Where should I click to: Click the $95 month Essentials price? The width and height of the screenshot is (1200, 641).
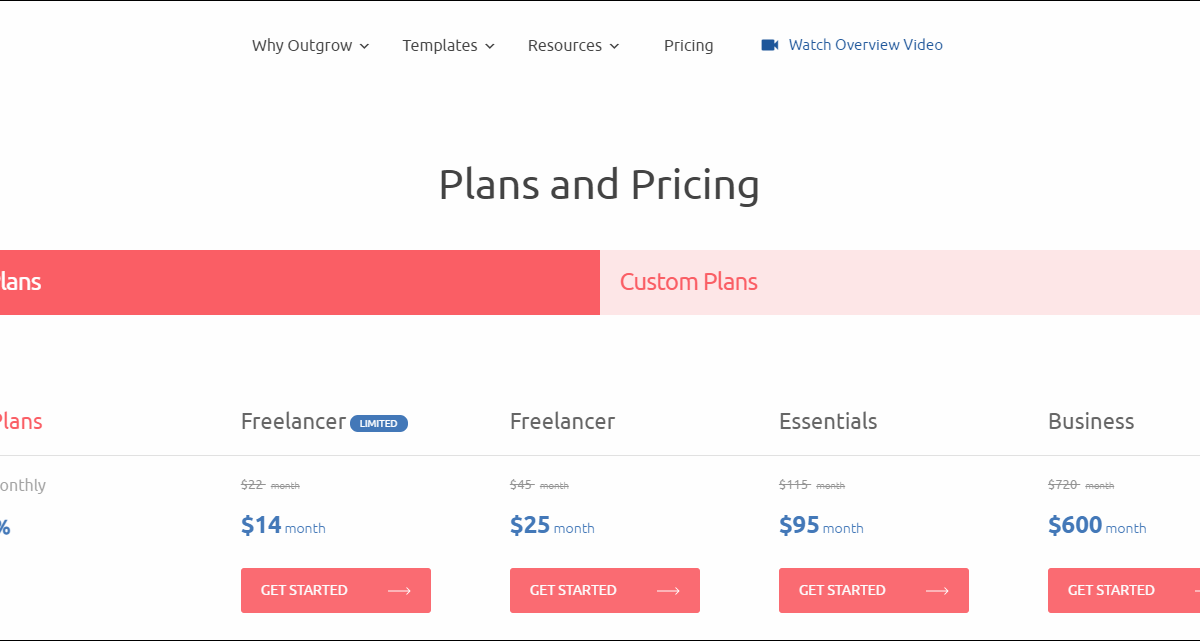pyautogui.click(x=821, y=525)
